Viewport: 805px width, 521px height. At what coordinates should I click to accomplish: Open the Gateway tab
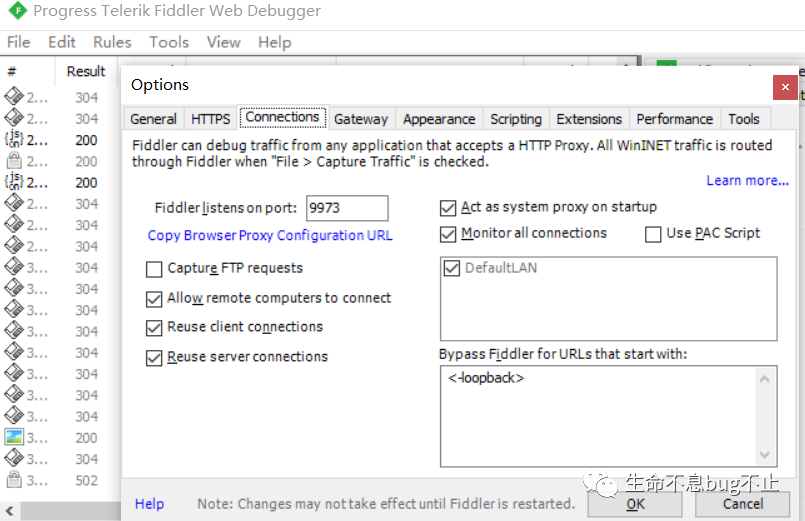[361, 119]
